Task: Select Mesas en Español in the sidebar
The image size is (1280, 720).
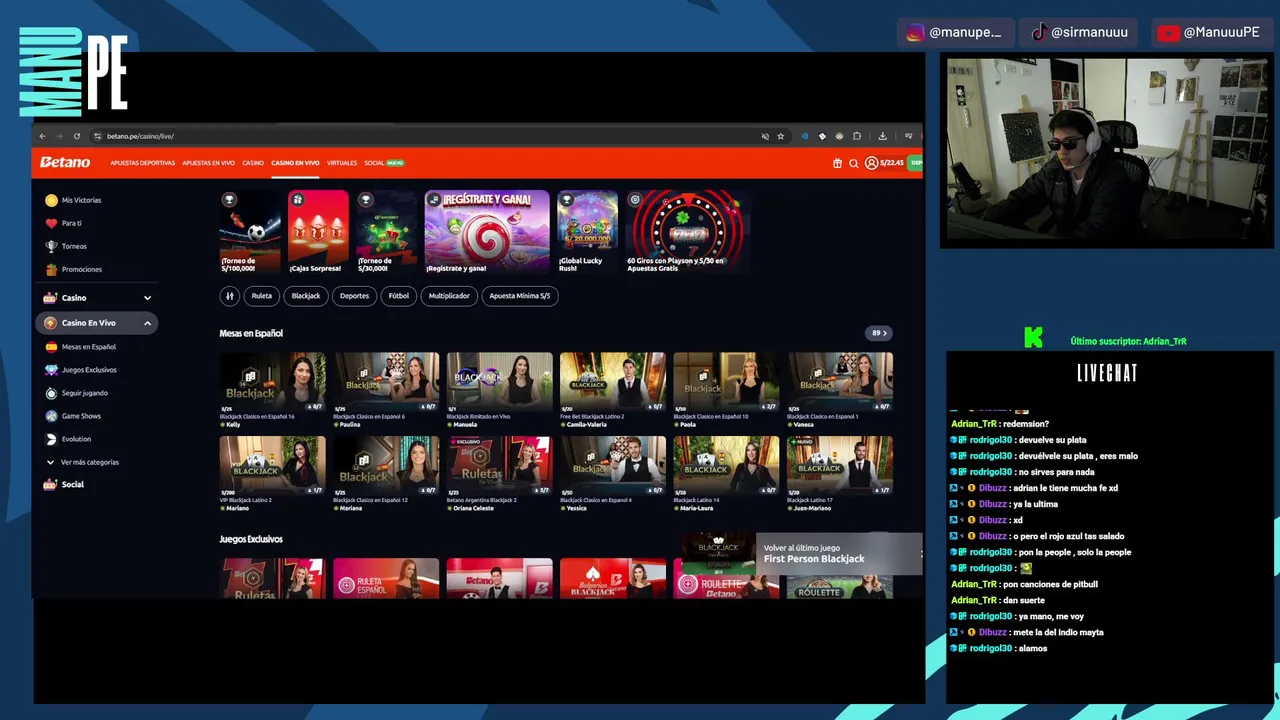Action: click(x=89, y=347)
